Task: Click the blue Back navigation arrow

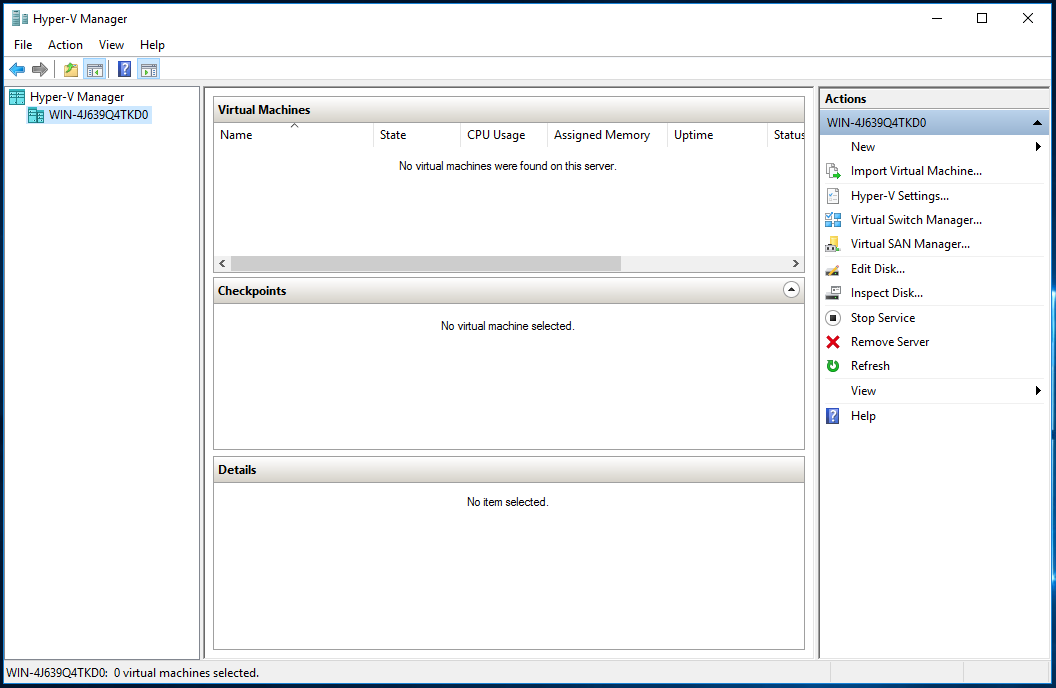Action: coord(16,68)
